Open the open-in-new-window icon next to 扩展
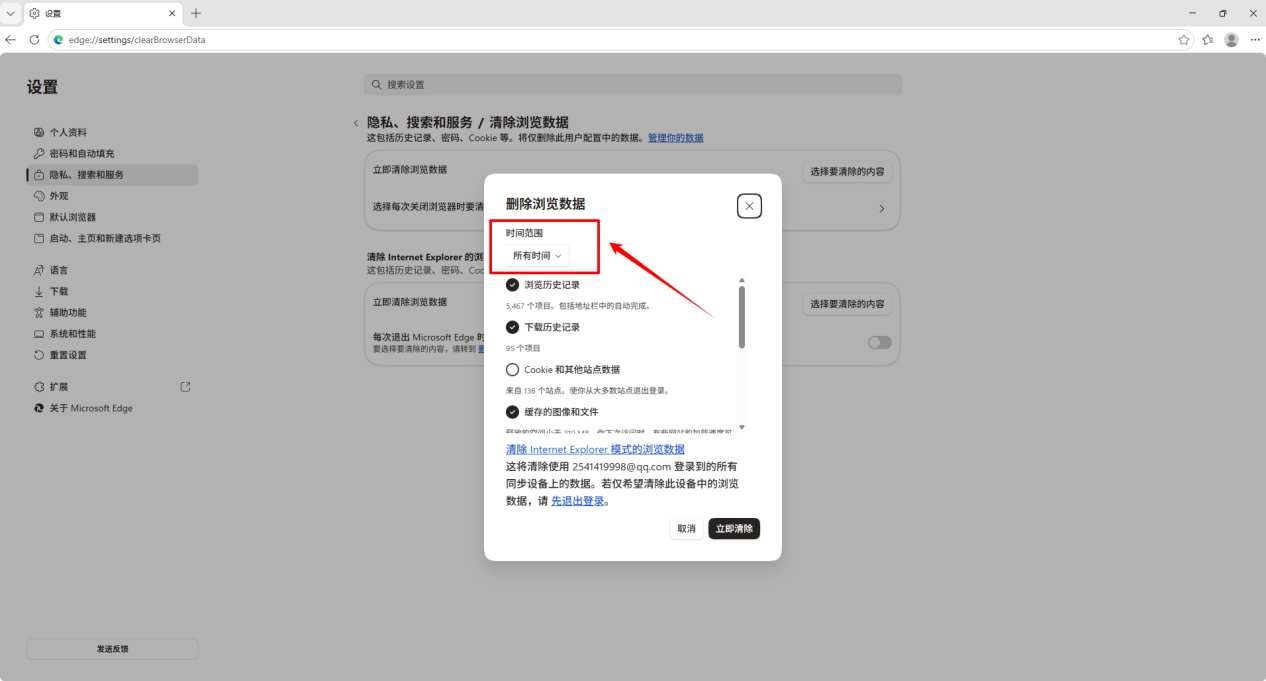 [185, 387]
